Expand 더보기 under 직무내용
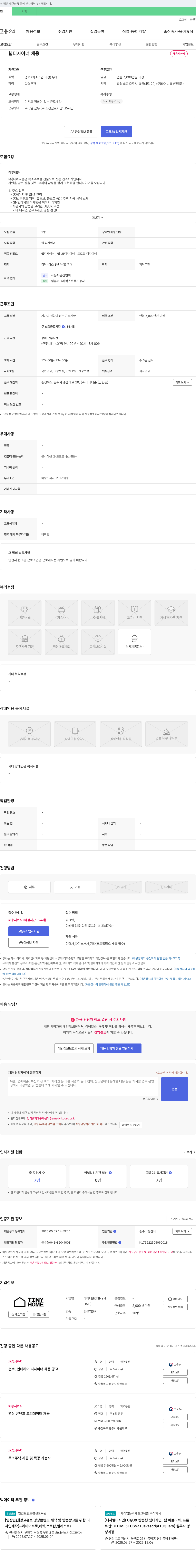Viewport: 196px width, 1568px height. [97, 217]
